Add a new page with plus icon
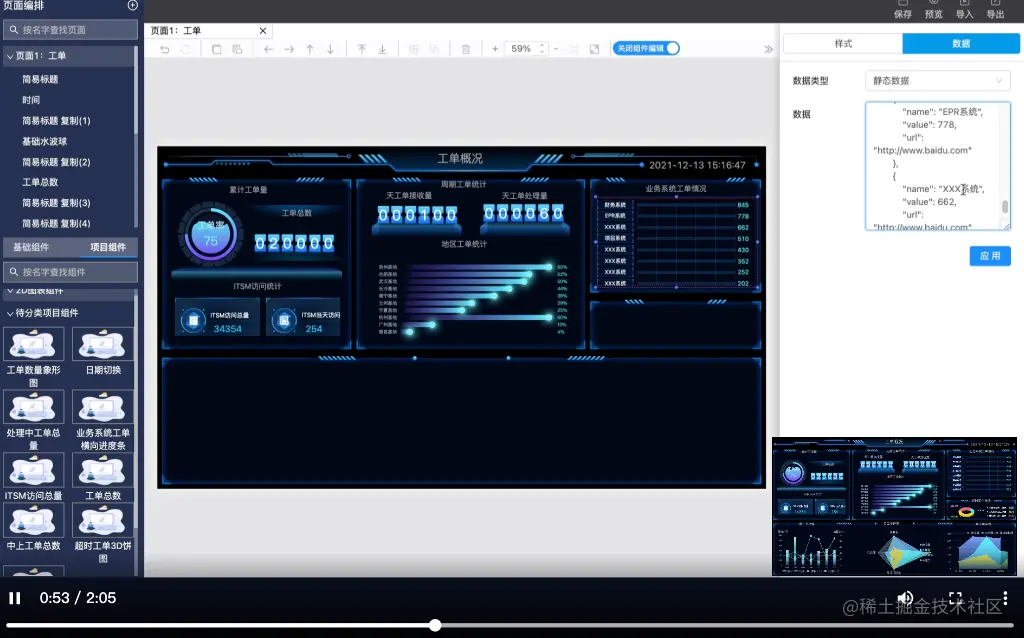This screenshot has height=638, width=1024. click(133, 5)
